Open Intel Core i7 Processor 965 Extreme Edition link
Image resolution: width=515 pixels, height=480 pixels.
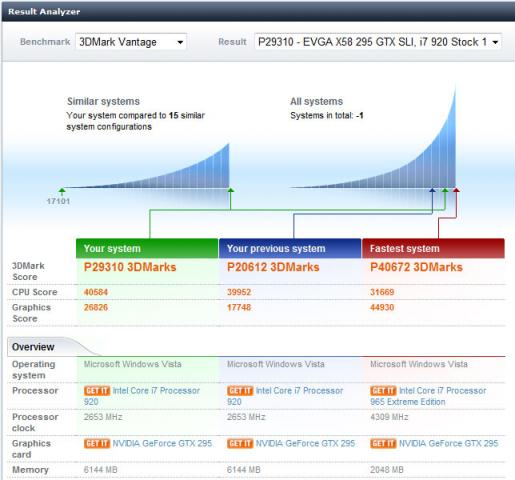(x=428, y=396)
